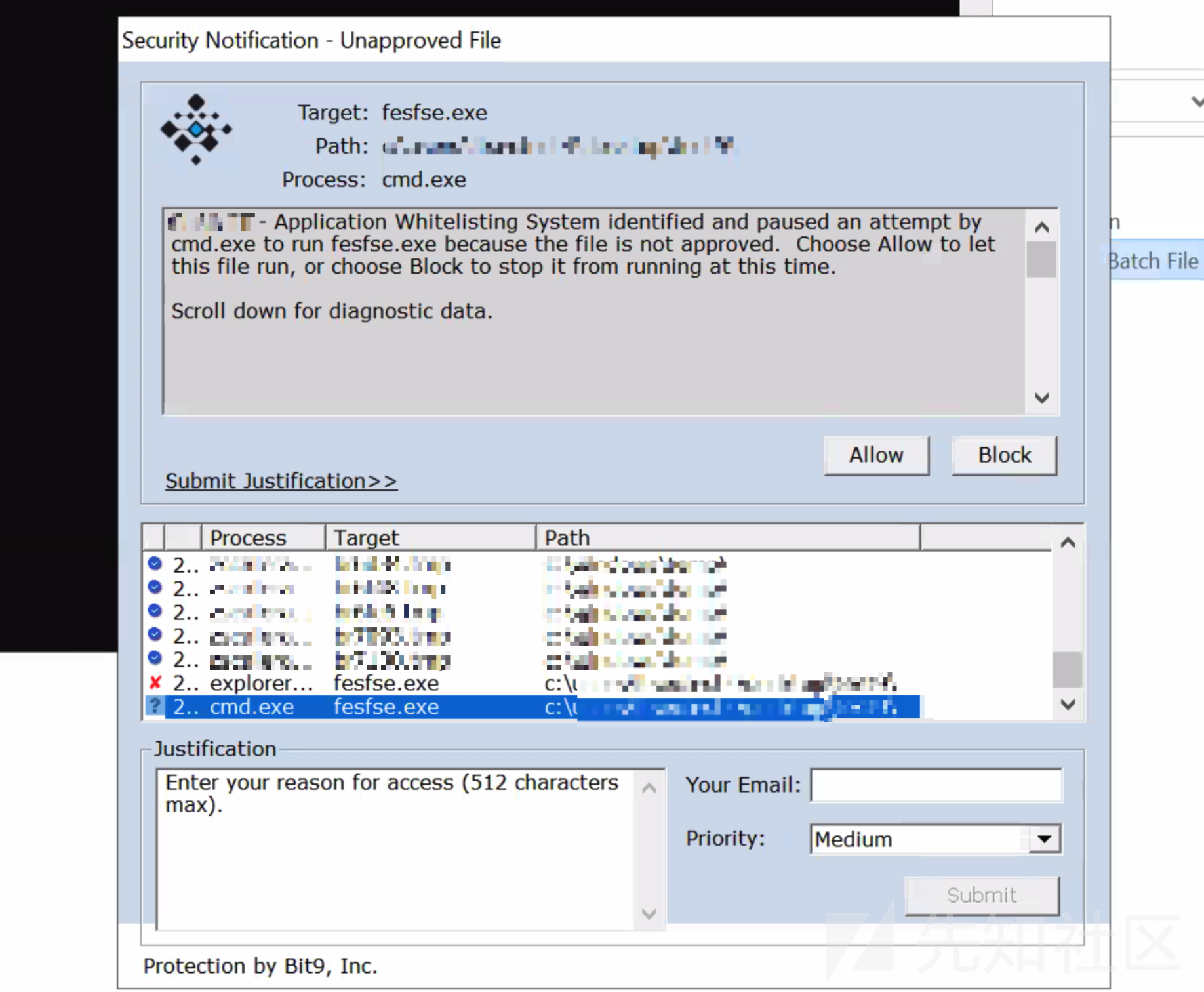Sort the list by Process column header
This screenshot has width=1204, height=992.
click(263, 538)
